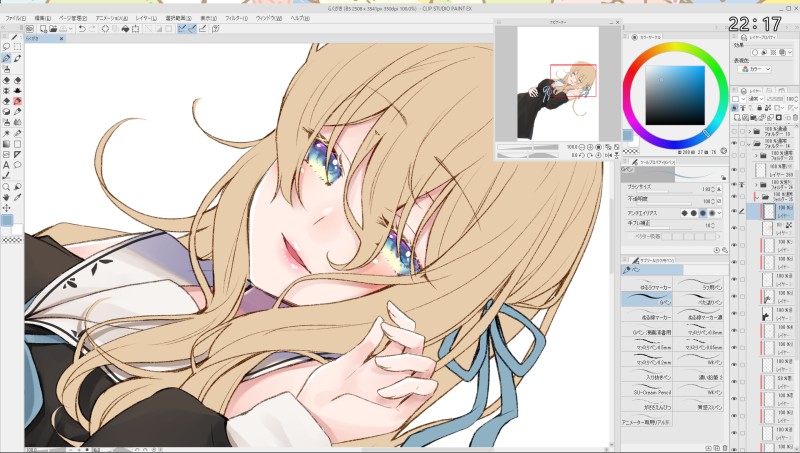The height and width of the screenshot is (453, 800).
Task: Toggle Snap to Ruler in command bar
Action: [182, 29]
